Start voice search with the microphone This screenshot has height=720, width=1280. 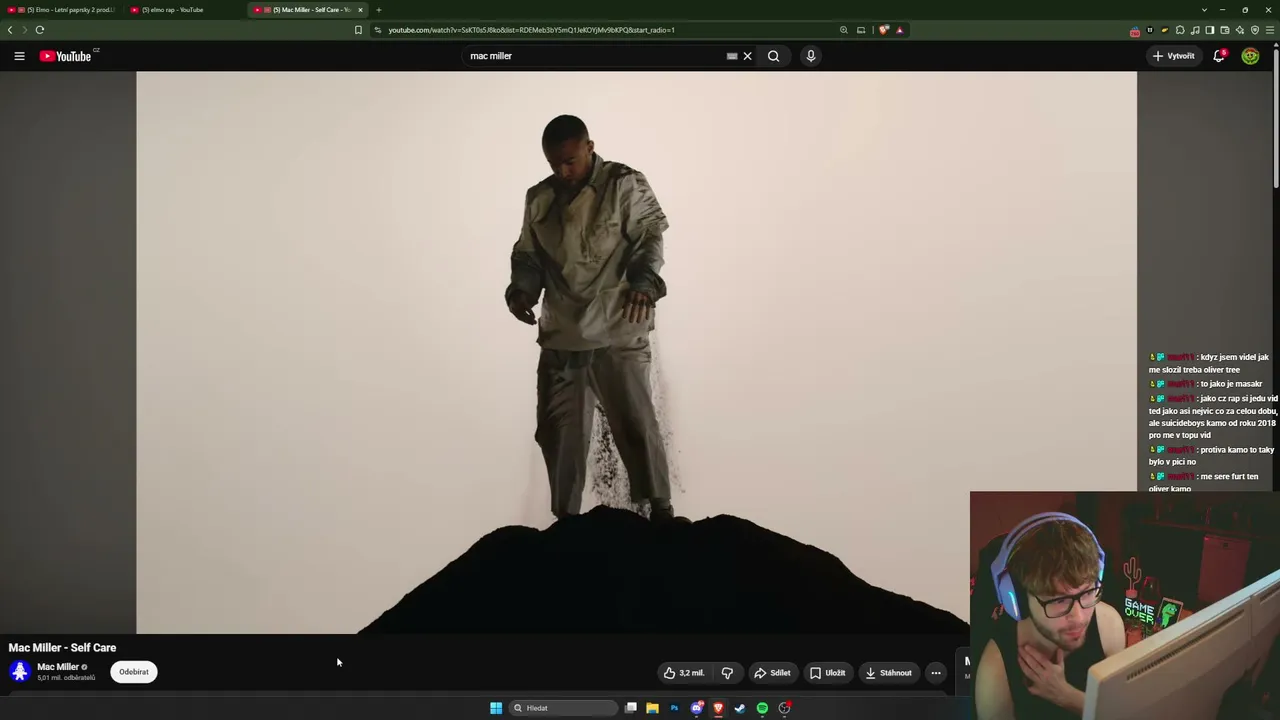point(811,56)
